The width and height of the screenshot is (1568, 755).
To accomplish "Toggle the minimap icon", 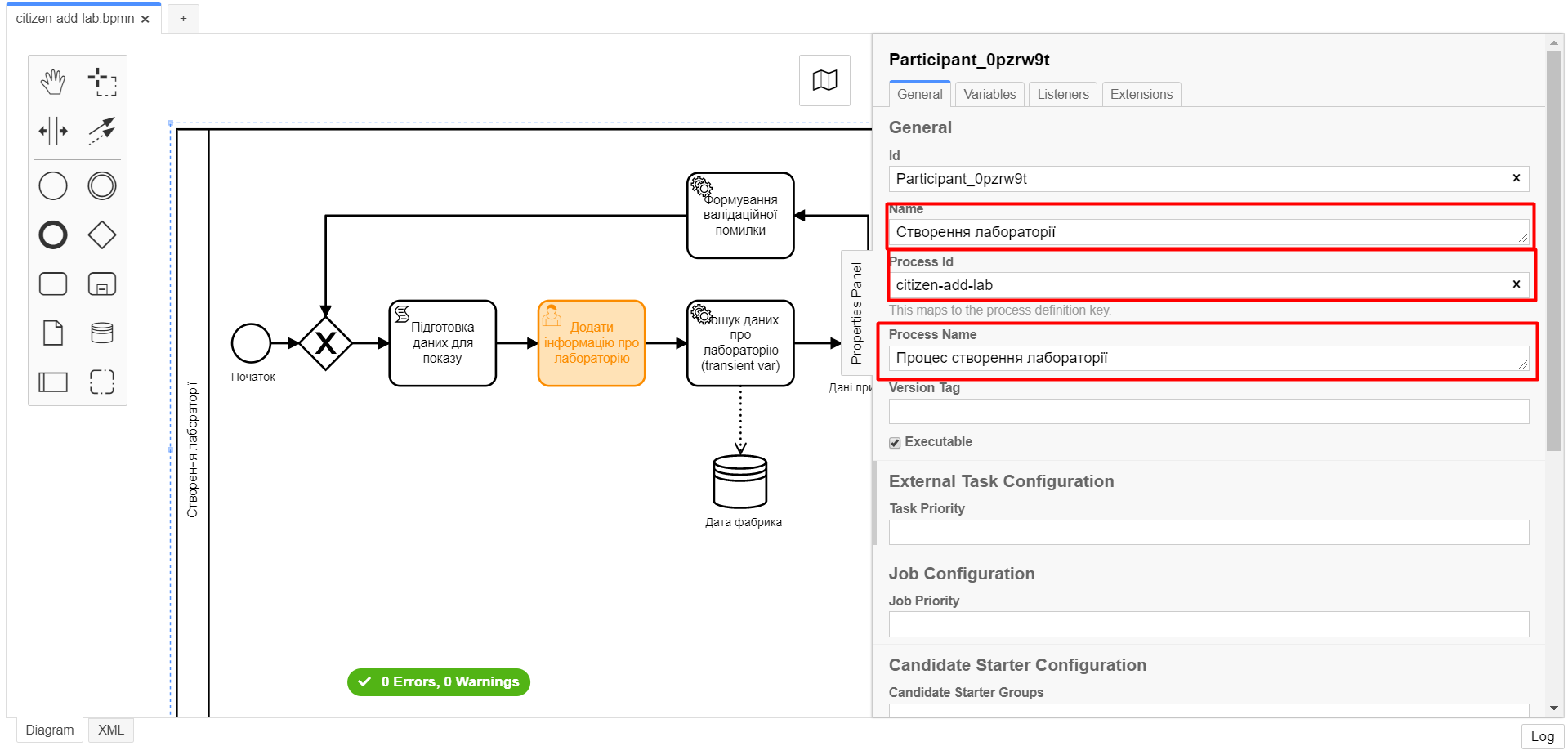I will (824, 80).
